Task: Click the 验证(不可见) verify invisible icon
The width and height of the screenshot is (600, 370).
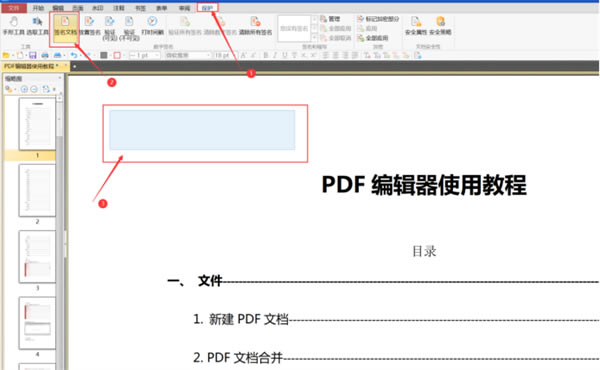Action: (x=129, y=22)
